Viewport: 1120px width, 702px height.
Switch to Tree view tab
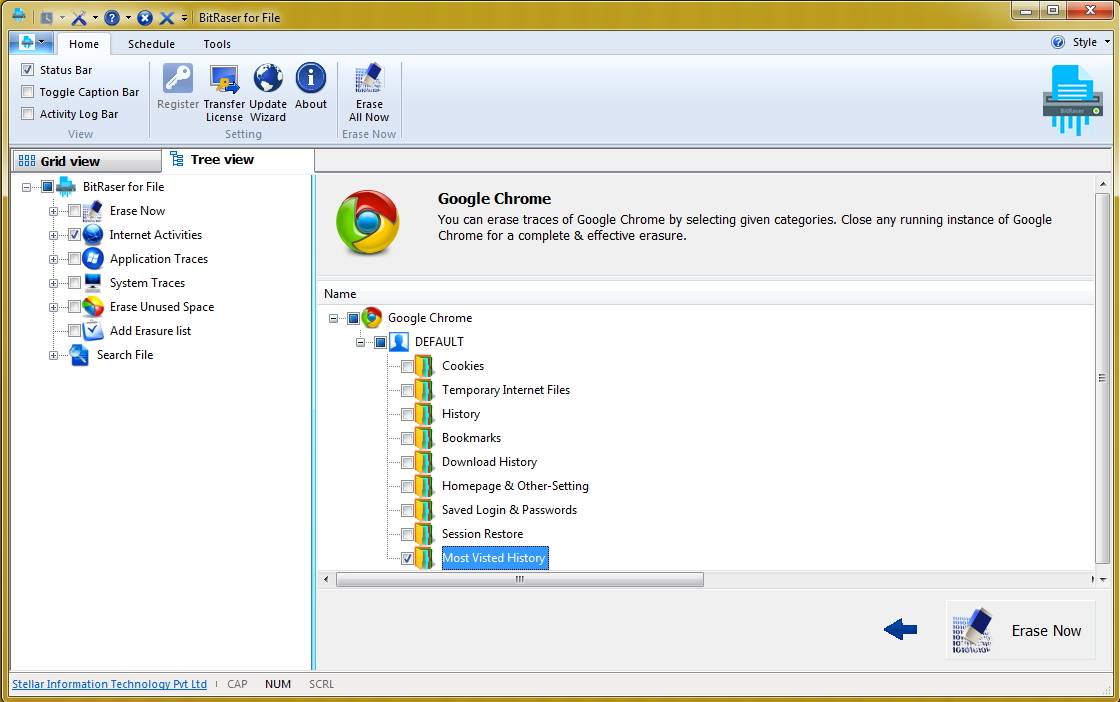point(238,160)
